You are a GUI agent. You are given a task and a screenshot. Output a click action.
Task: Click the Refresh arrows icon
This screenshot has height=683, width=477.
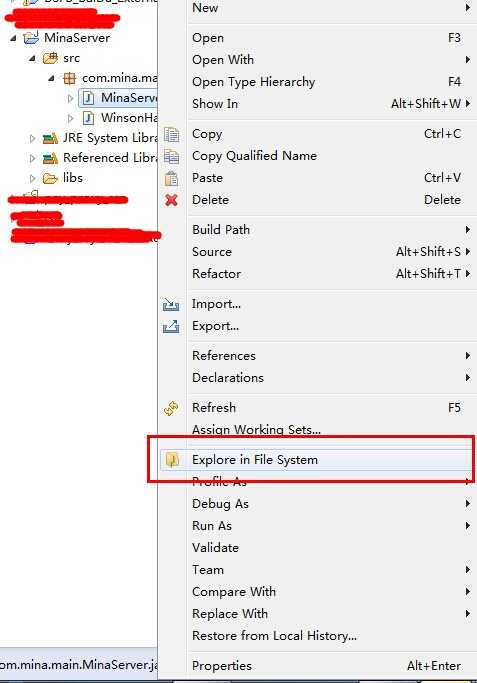click(x=171, y=408)
